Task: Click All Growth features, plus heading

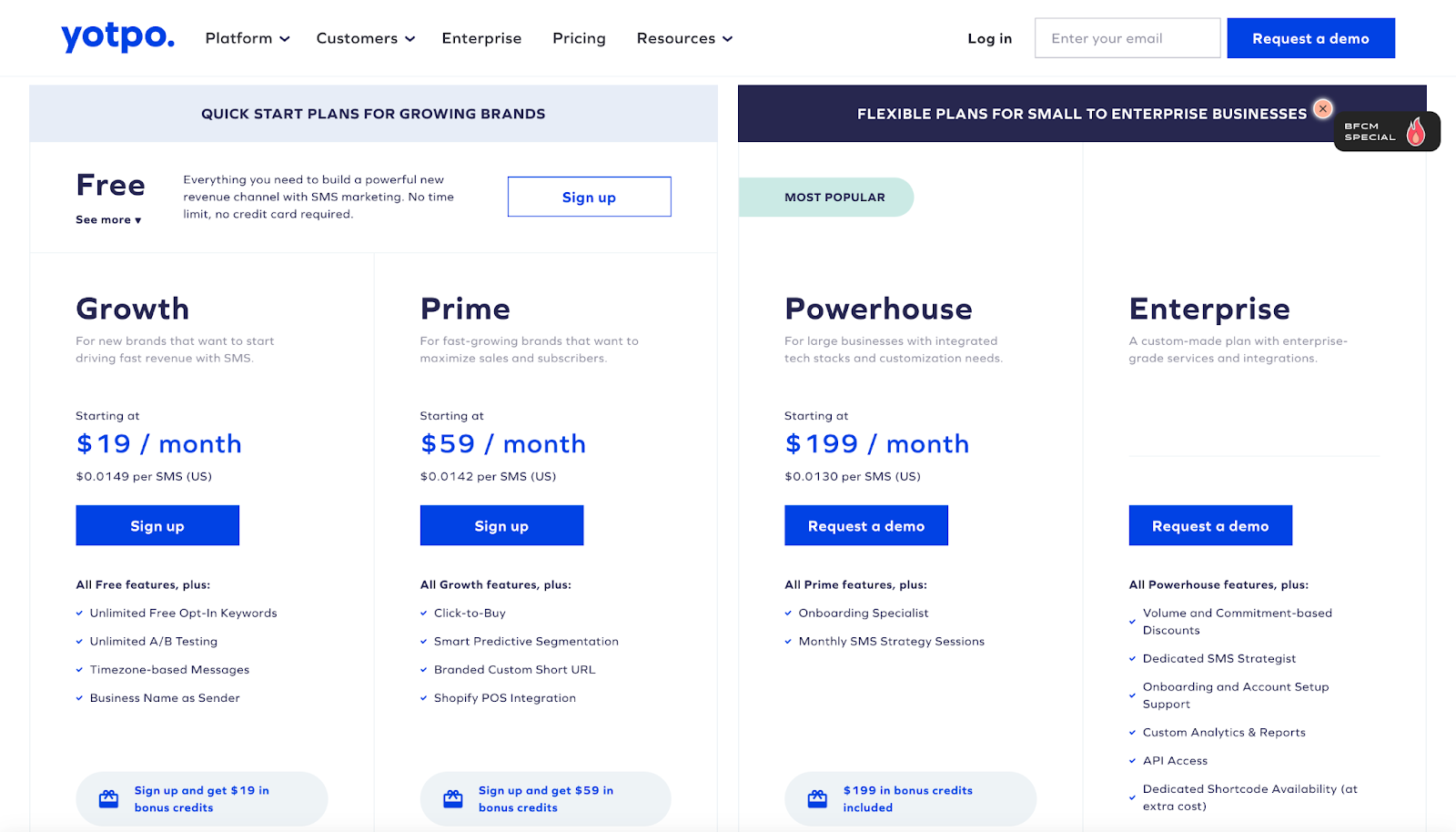Action: pos(496,584)
